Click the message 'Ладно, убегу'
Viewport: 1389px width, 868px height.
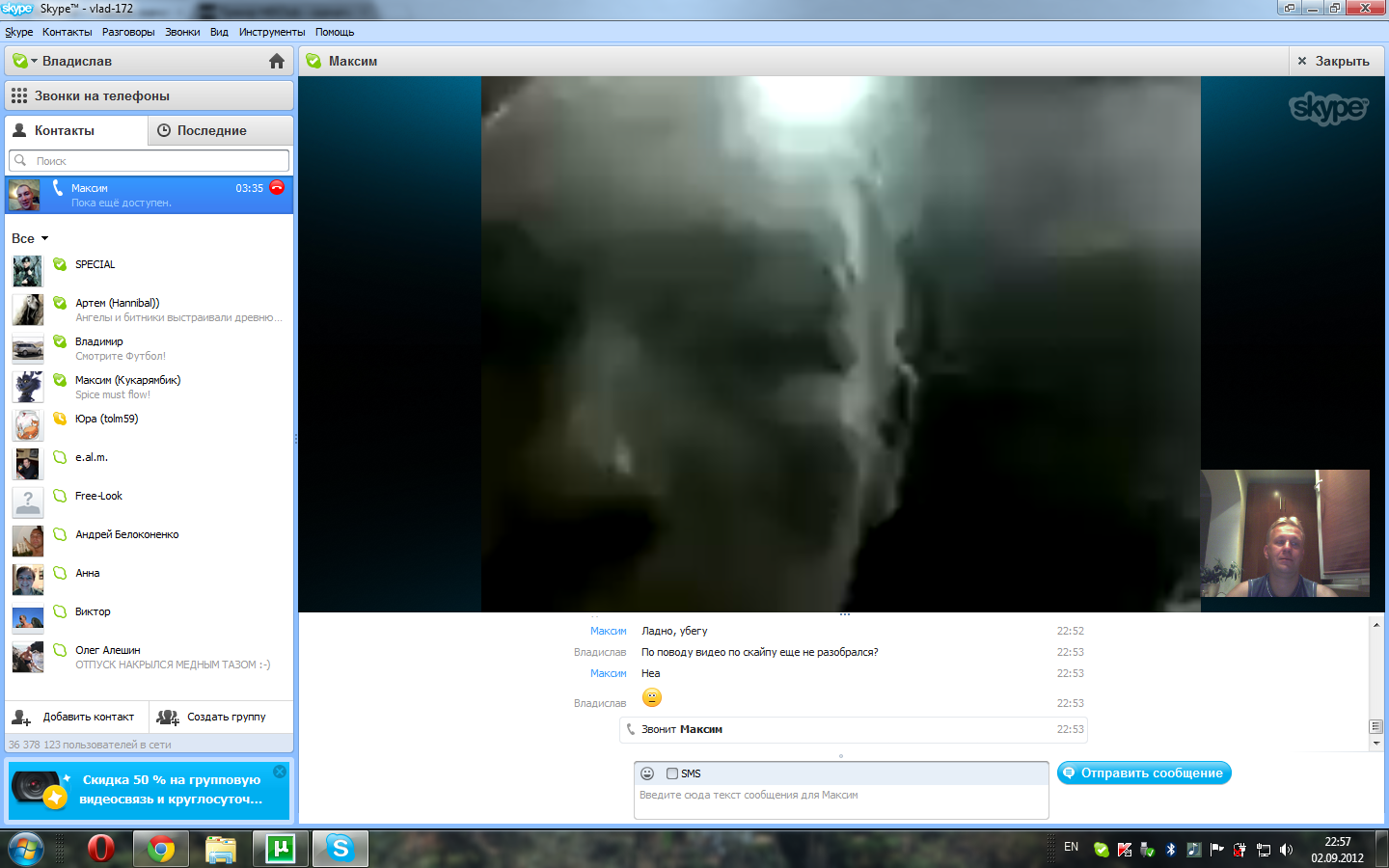[674, 631]
